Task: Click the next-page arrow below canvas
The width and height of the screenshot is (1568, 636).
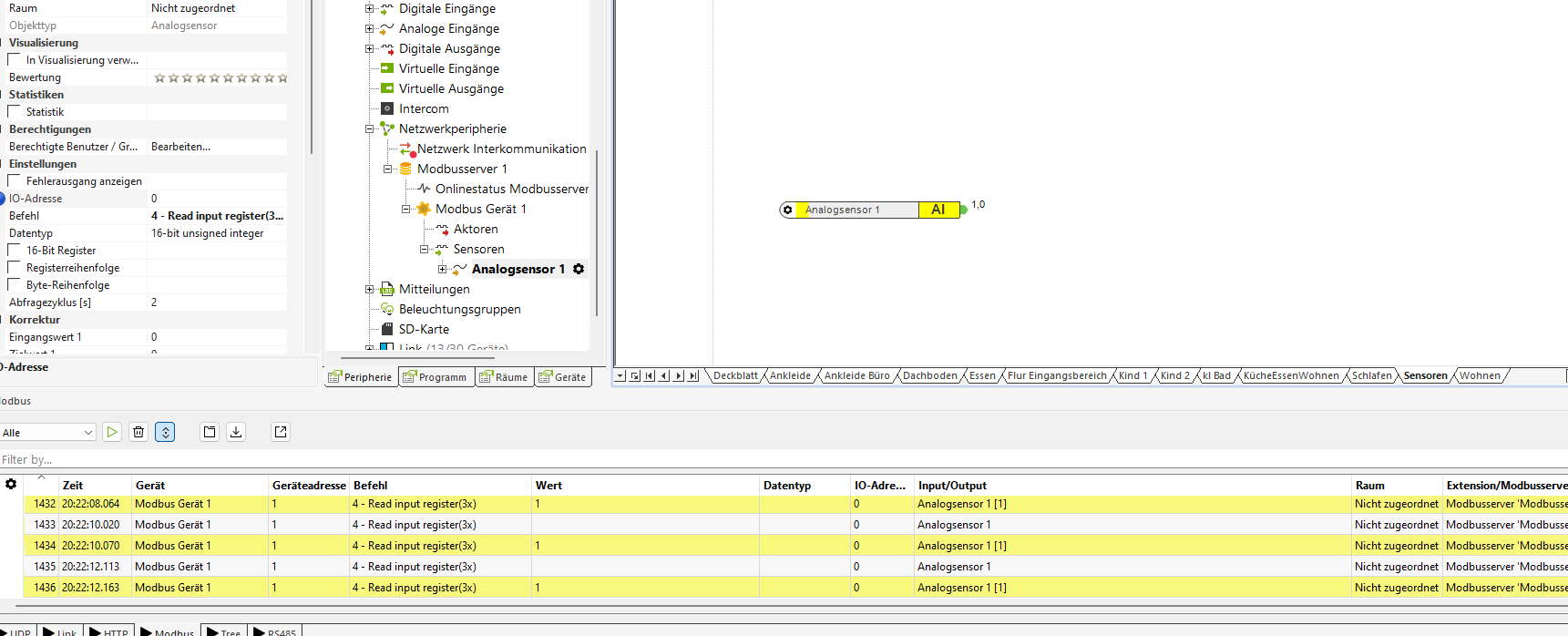Action: [679, 375]
